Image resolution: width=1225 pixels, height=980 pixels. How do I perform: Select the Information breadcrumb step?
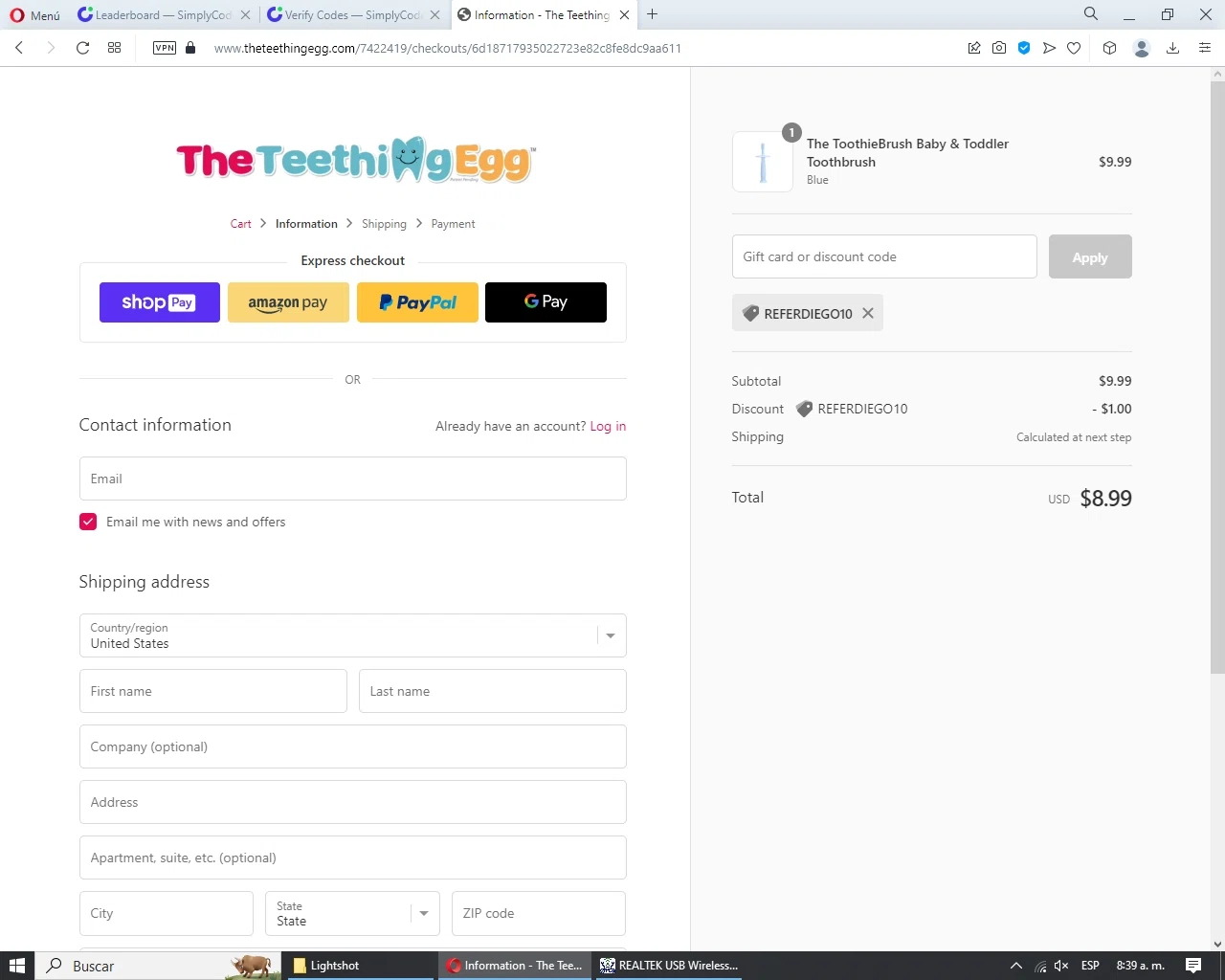point(306,224)
